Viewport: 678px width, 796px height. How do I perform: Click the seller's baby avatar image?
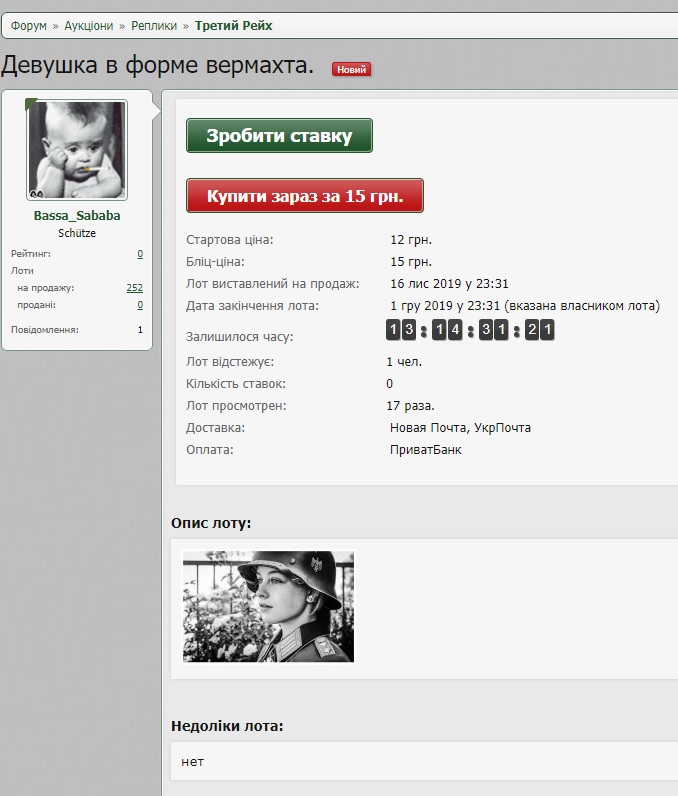pyautogui.click(x=77, y=150)
